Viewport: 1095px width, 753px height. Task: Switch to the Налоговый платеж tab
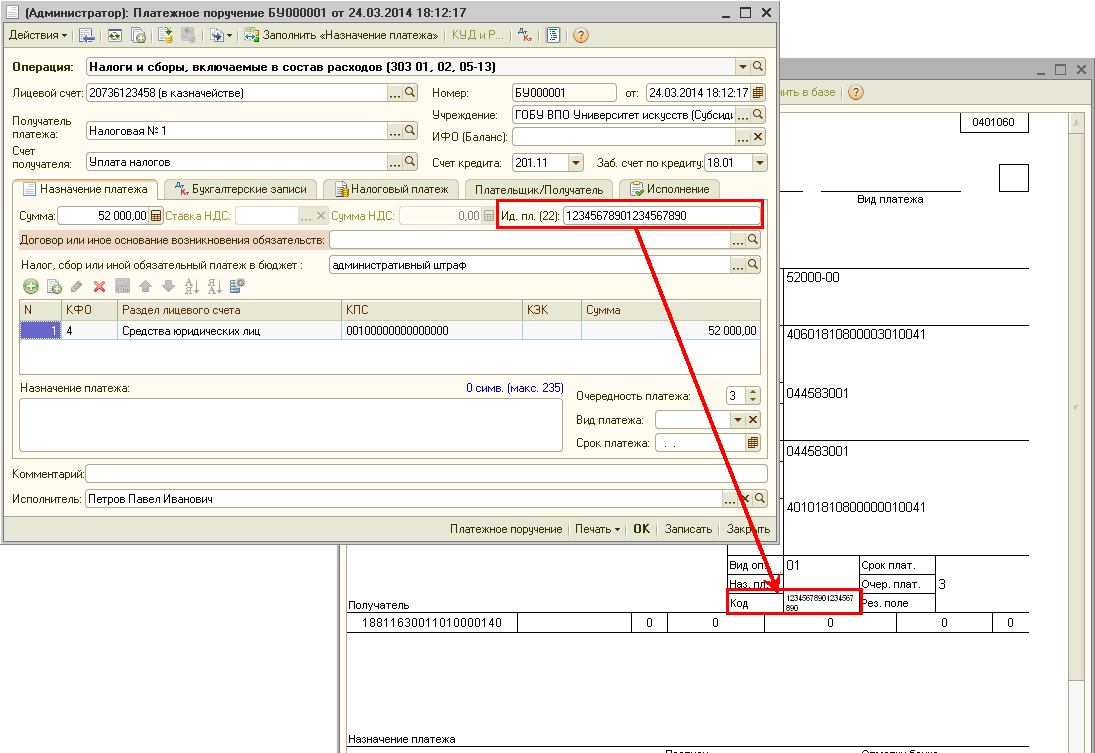tap(392, 189)
